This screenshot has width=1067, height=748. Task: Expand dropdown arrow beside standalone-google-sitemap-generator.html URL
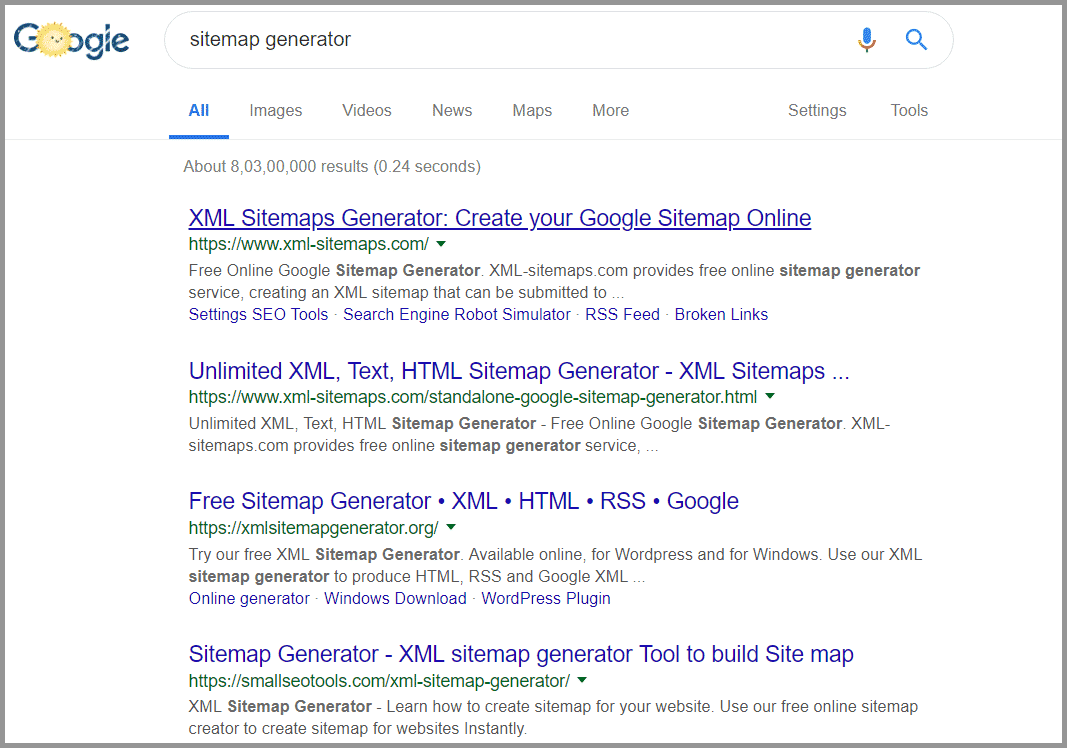click(x=770, y=396)
